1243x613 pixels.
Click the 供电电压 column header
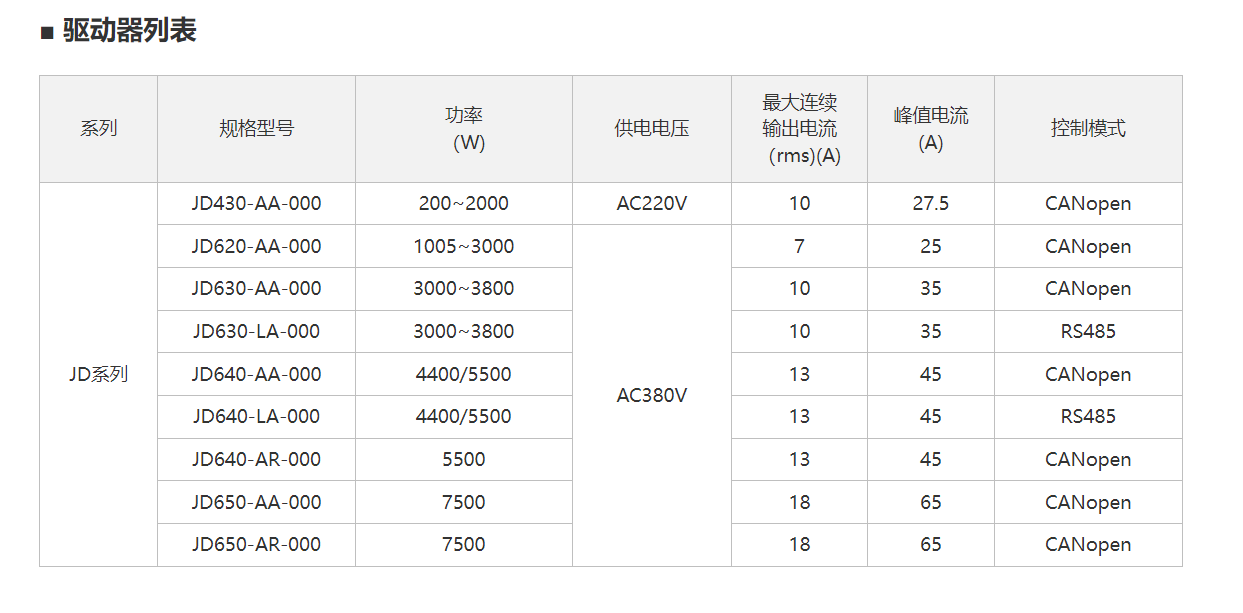coord(652,129)
